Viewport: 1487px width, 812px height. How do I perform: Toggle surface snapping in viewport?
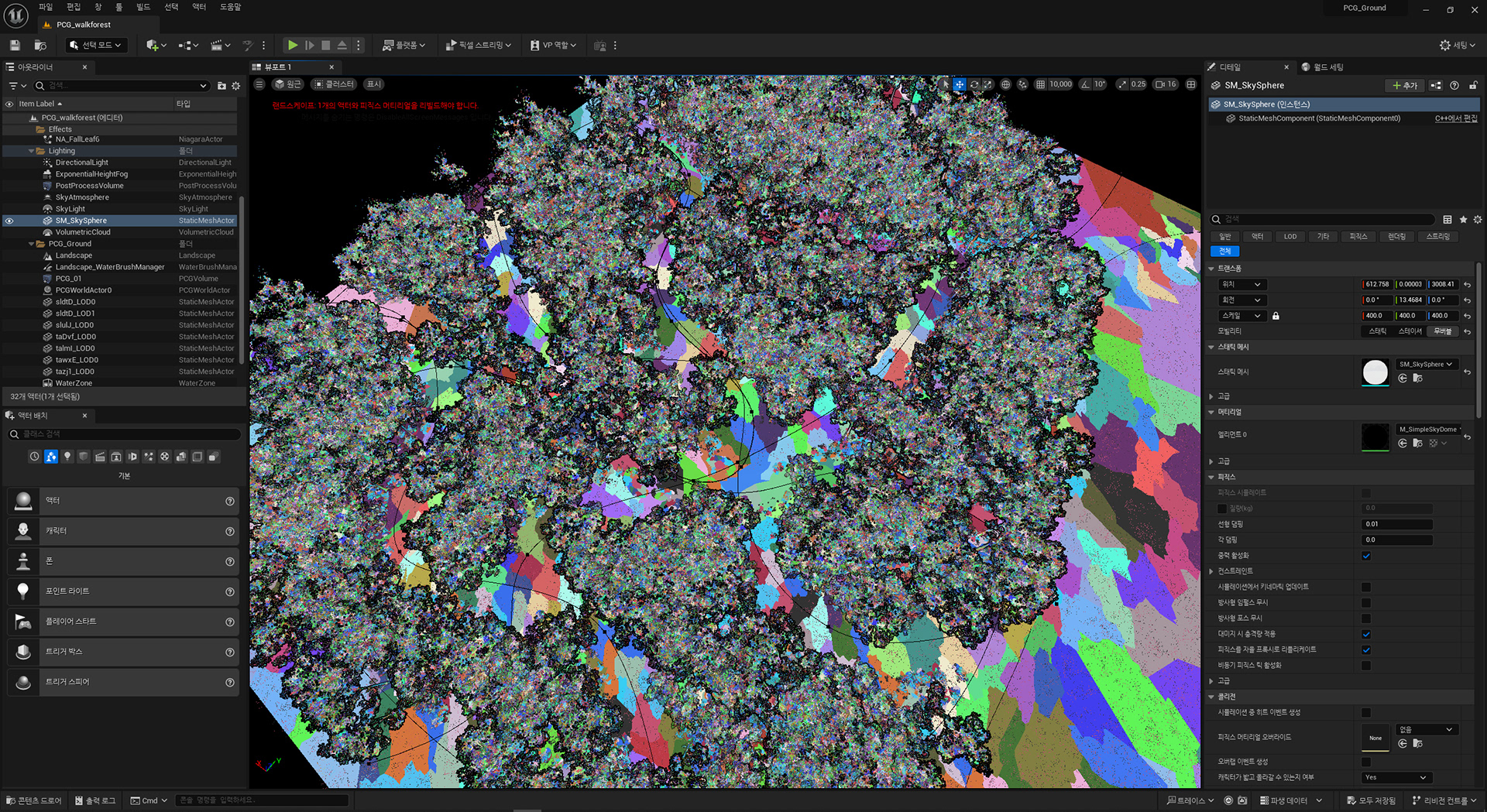point(1022,84)
